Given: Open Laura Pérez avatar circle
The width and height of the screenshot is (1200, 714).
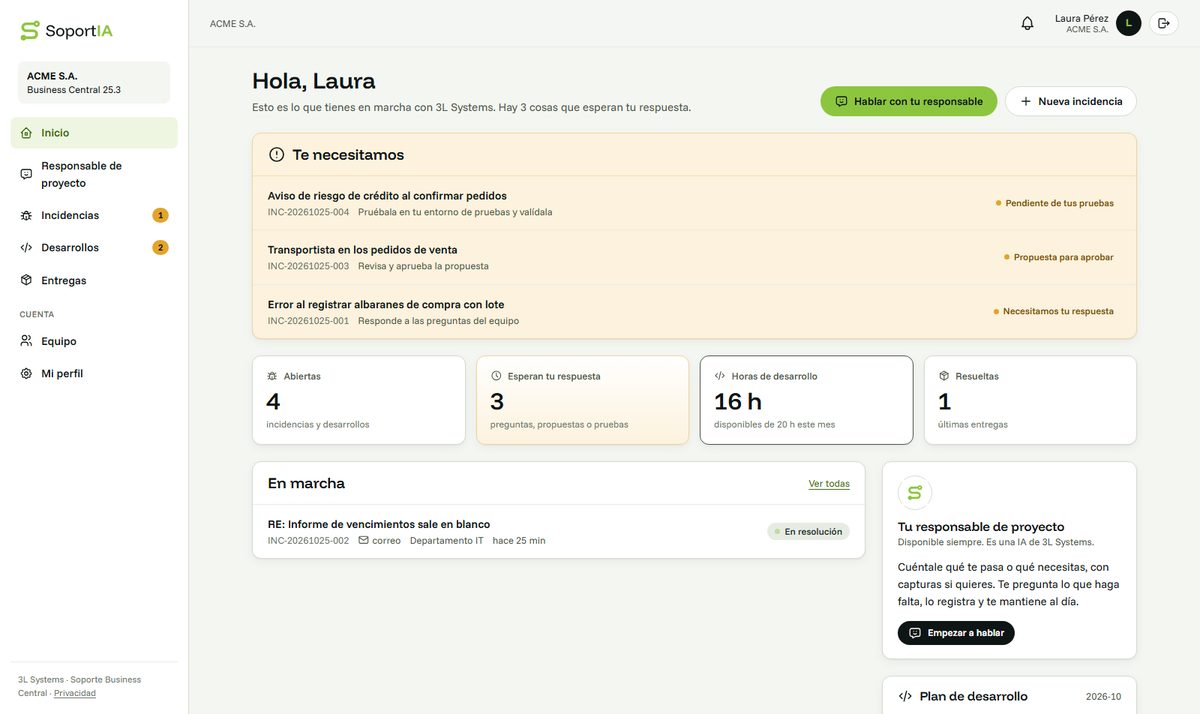Looking at the screenshot, I should pos(1128,23).
